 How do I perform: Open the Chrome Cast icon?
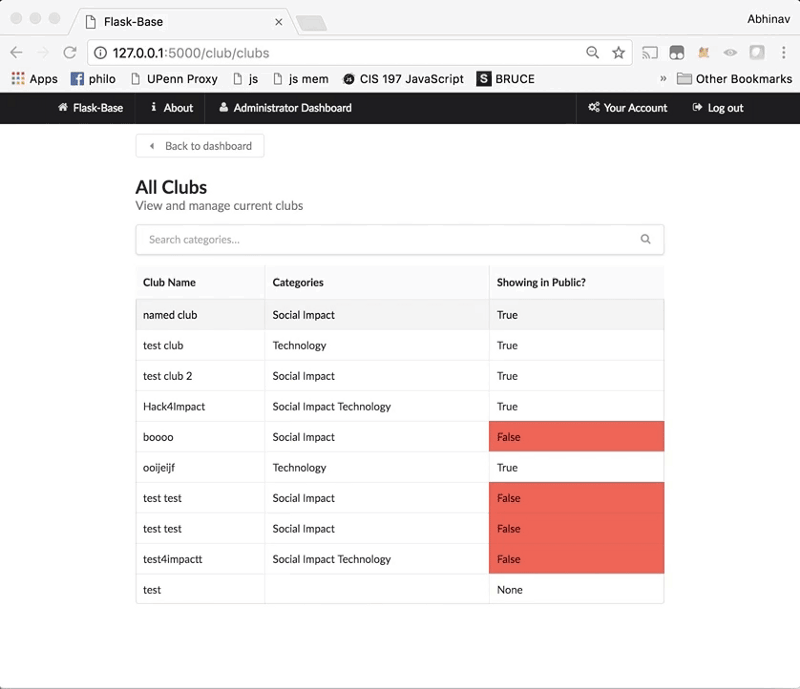(x=652, y=52)
